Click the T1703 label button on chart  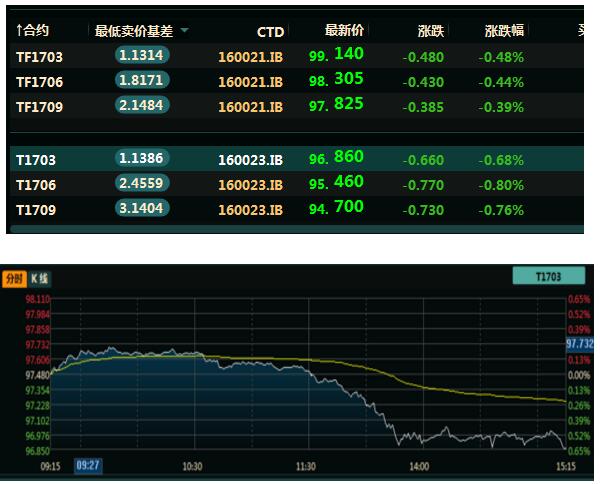(x=548, y=277)
